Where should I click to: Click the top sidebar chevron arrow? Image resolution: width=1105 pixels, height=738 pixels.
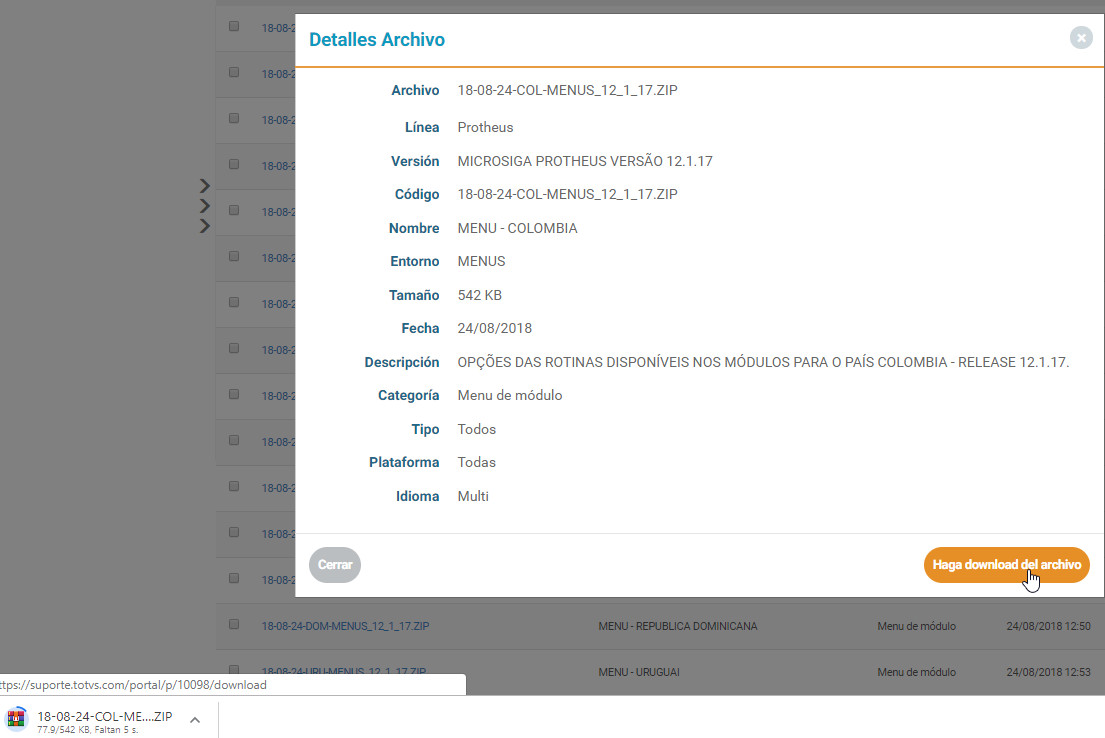click(x=204, y=185)
